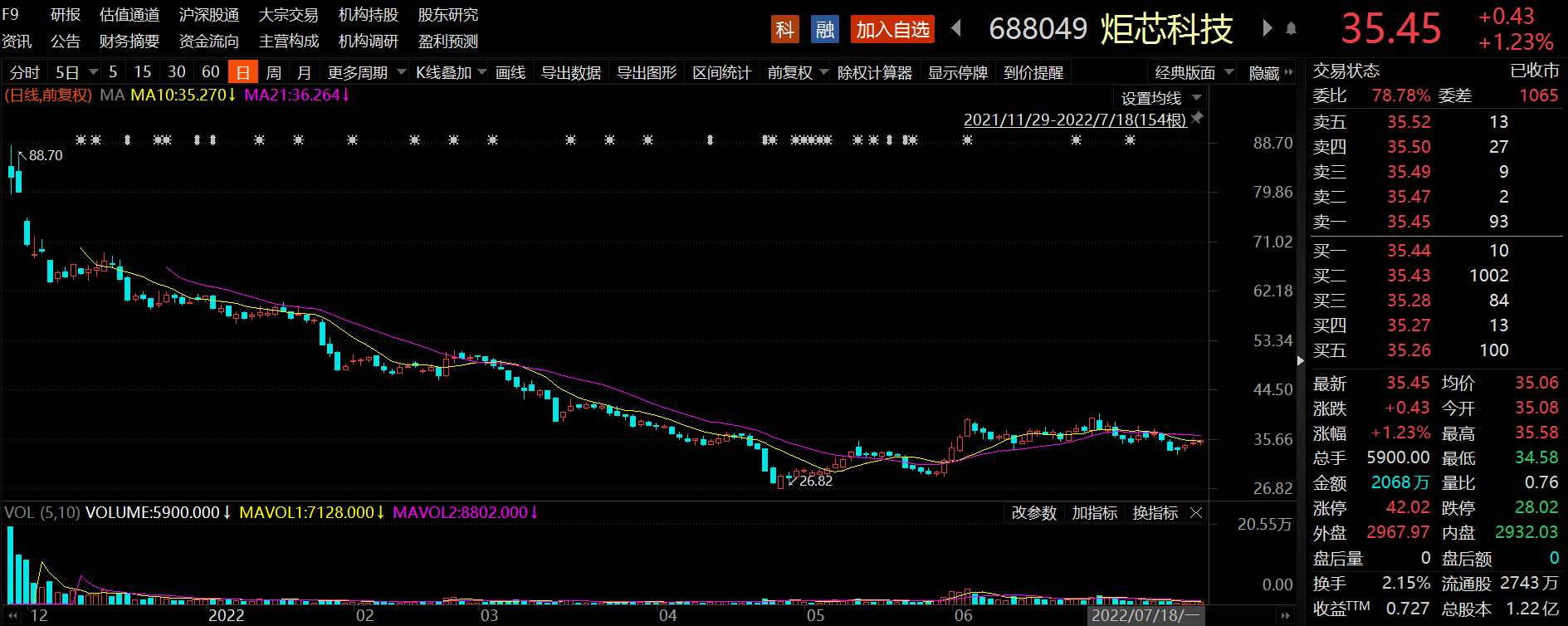Click the previous stock left arrow
1568x626 pixels.
[956, 29]
